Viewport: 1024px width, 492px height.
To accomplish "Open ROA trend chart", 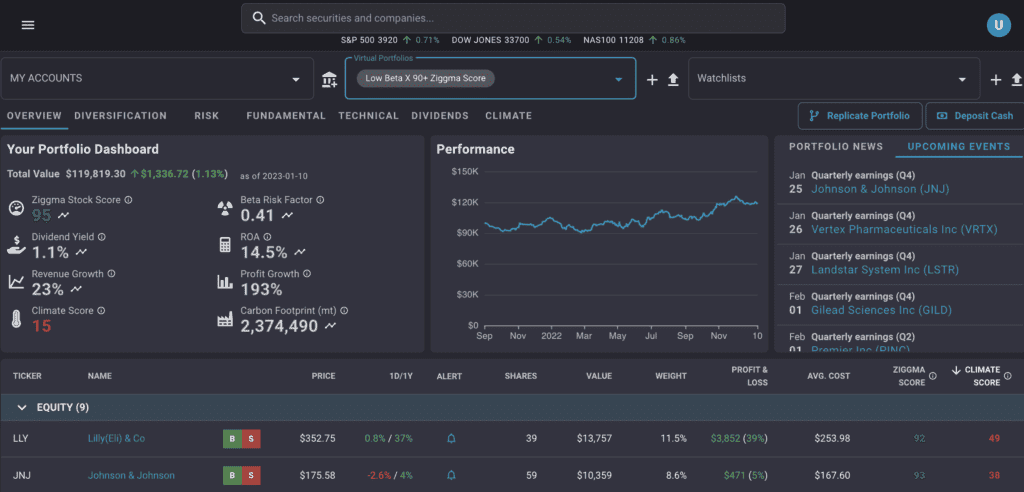I will point(300,252).
